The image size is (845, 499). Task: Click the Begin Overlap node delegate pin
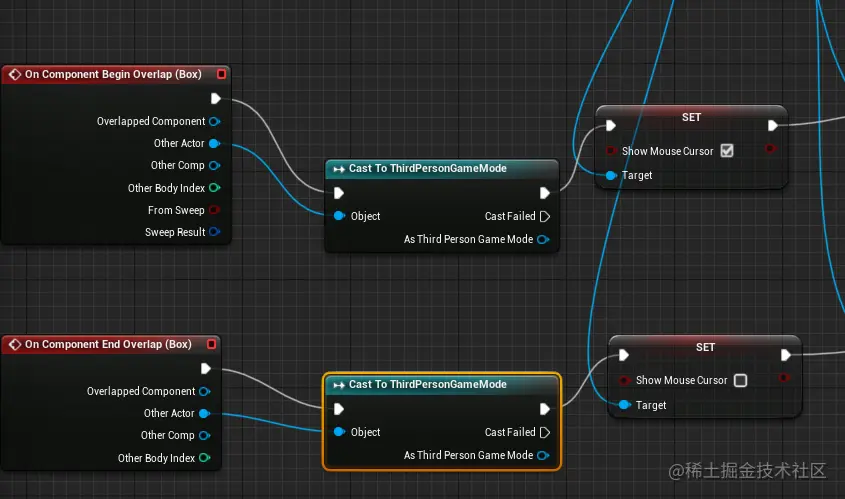[221, 74]
